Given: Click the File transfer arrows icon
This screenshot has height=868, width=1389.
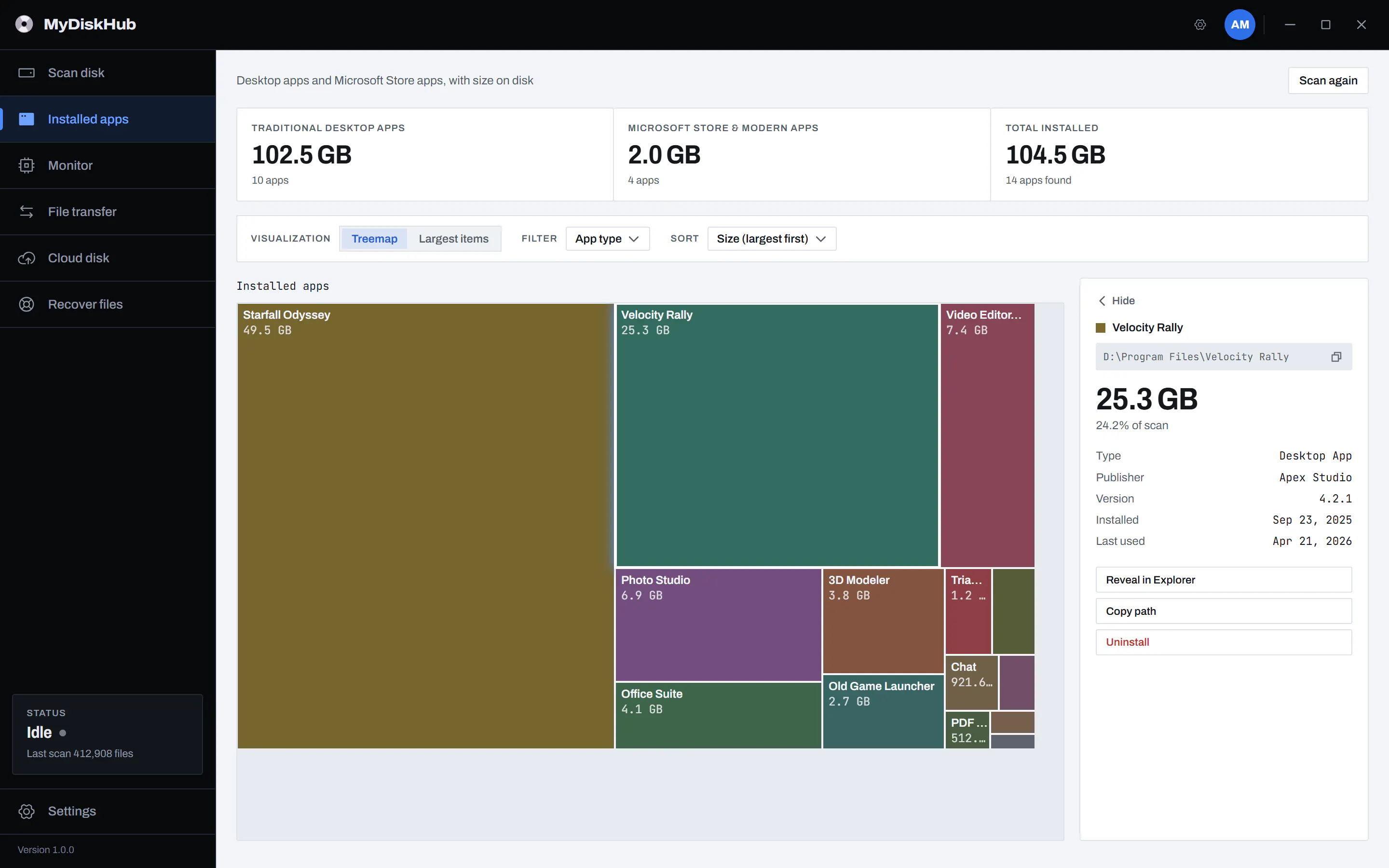Looking at the screenshot, I should click(27, 212).
